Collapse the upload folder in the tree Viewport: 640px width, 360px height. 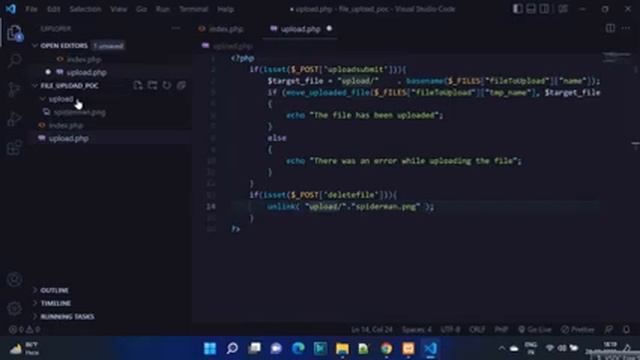click(43, 99)
